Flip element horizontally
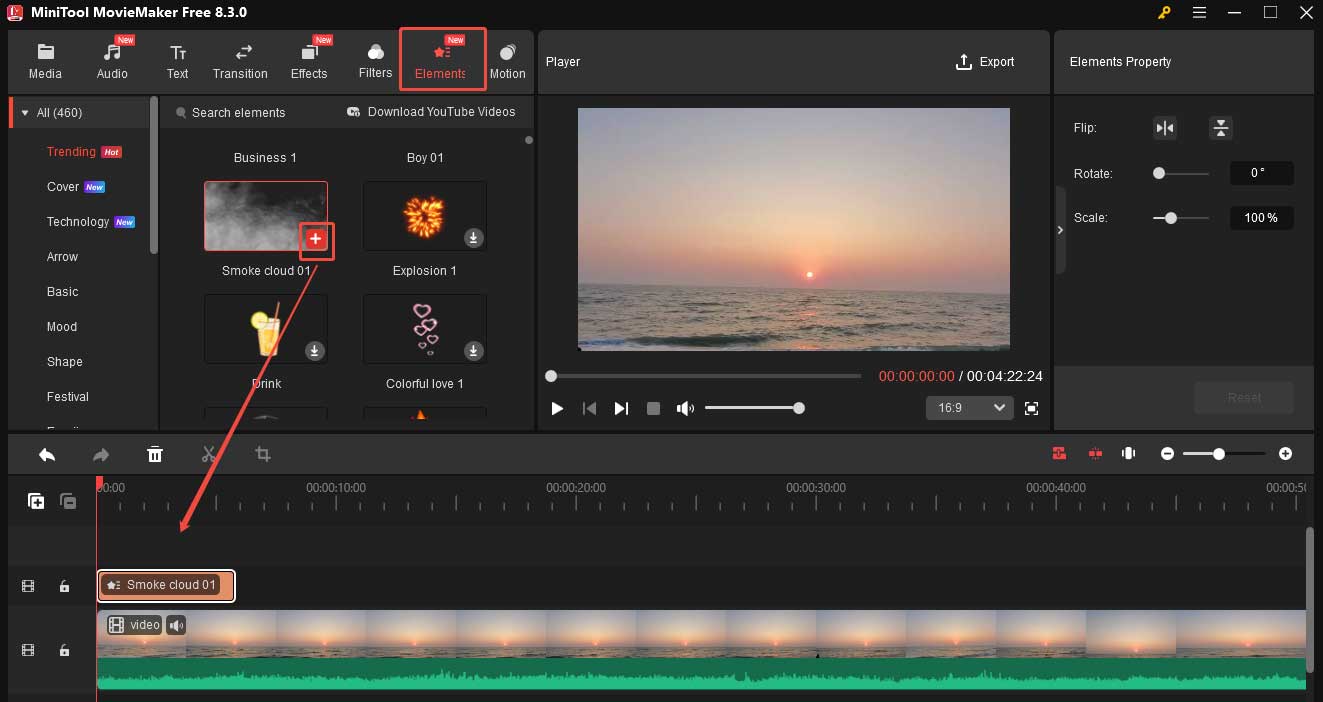This screenshot has height=702, width=1323. coord(1165,128)
